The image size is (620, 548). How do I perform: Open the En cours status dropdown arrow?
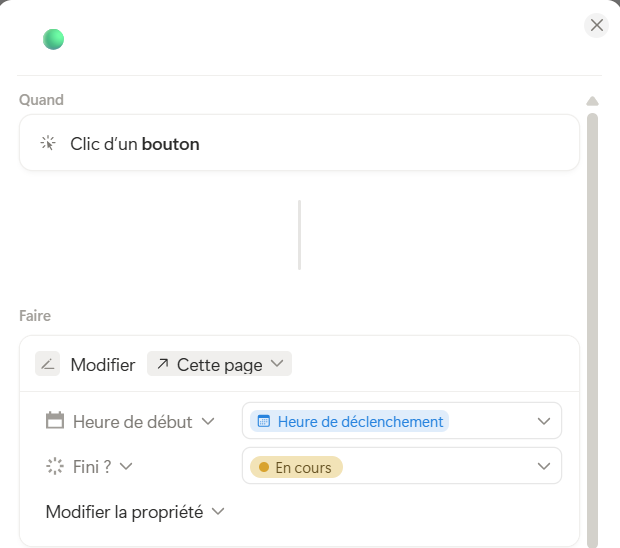(x=544, y=466)
